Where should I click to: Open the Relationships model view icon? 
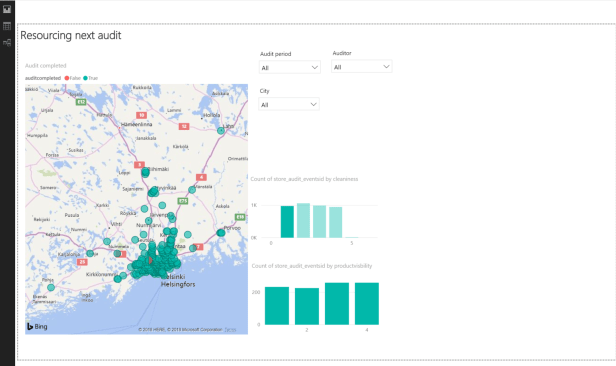[7, 42]
